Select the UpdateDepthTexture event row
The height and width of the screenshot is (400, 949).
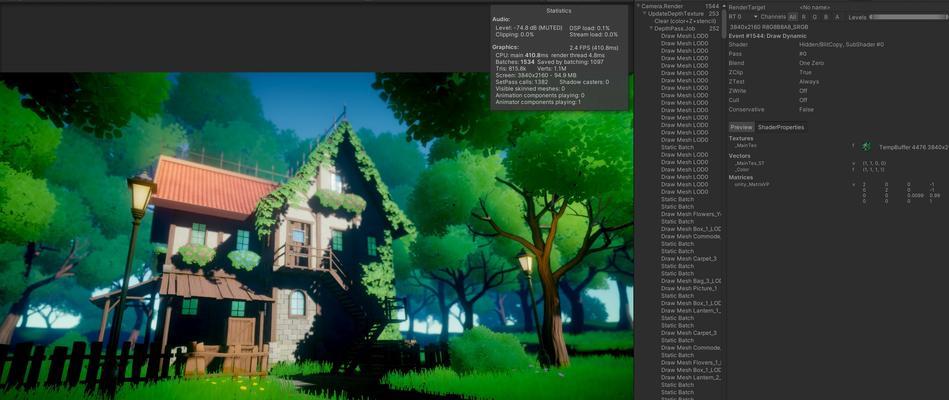click(678, 13)
